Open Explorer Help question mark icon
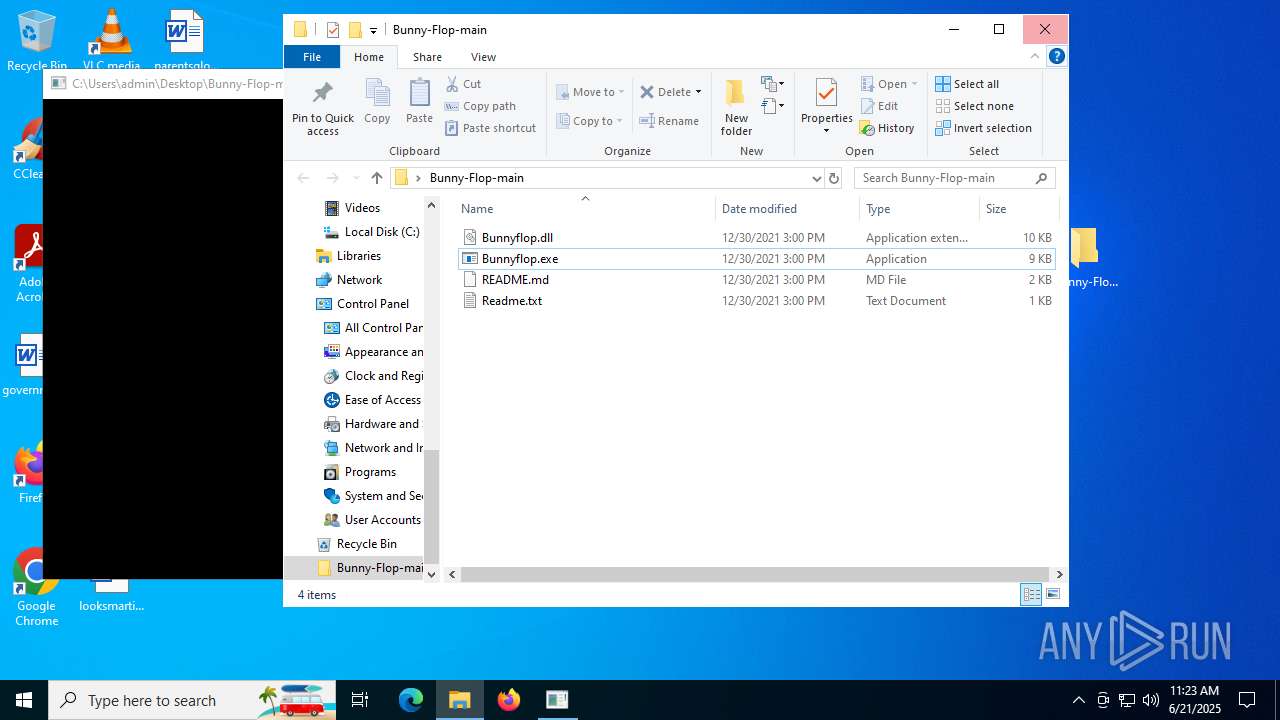Screen dimensions: 1280x720 (1056, 57)
